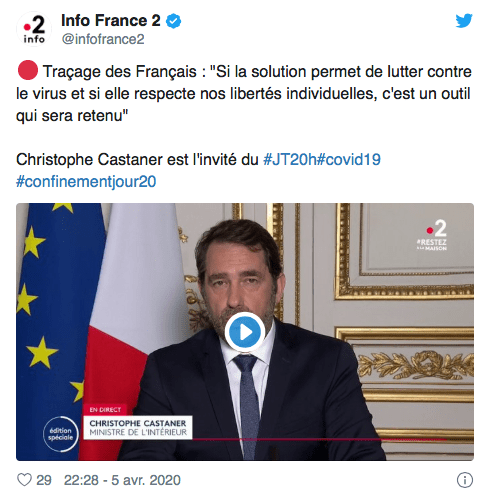The height and width of the screenshot is (496, 491).
Task: Open tweet info circle icon
Action: tap(465, 480)
